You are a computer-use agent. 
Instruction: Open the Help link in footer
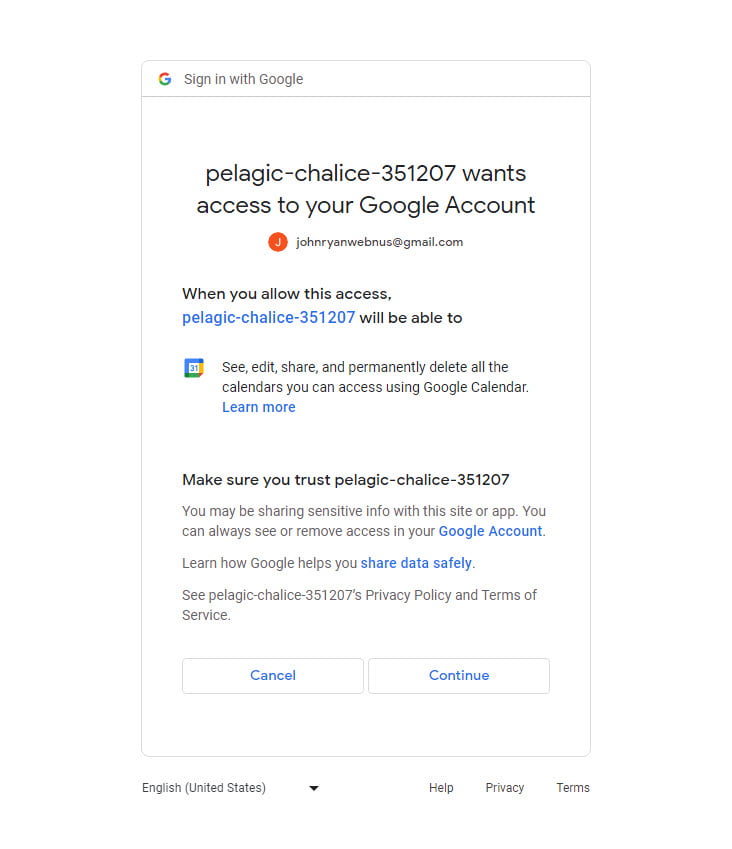(441, 788)
